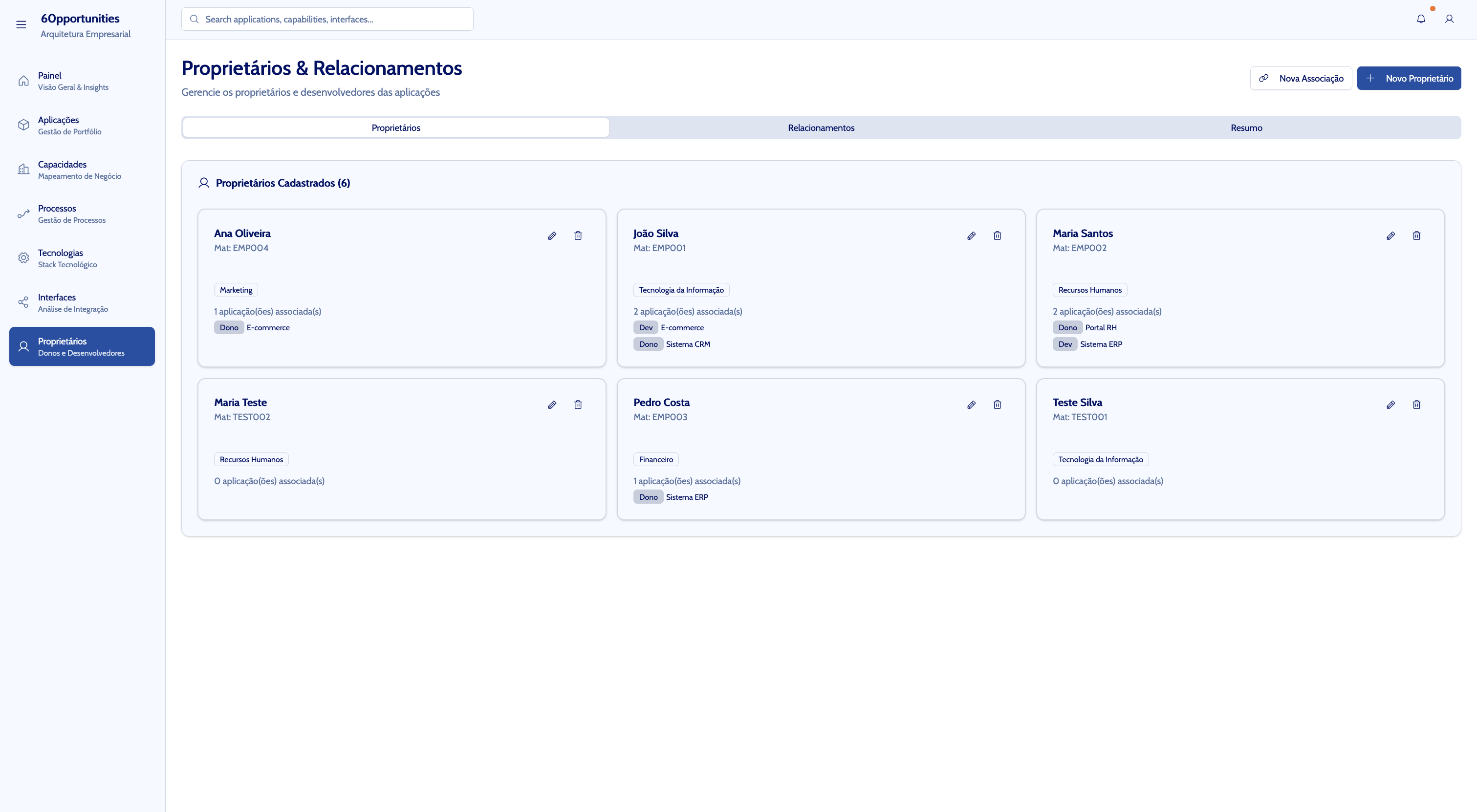This screenshot has height=812, width=1477.
Task: Click pencil icon on Maria Santos card
Action: pyautogui.click(x=1390, y=235)
